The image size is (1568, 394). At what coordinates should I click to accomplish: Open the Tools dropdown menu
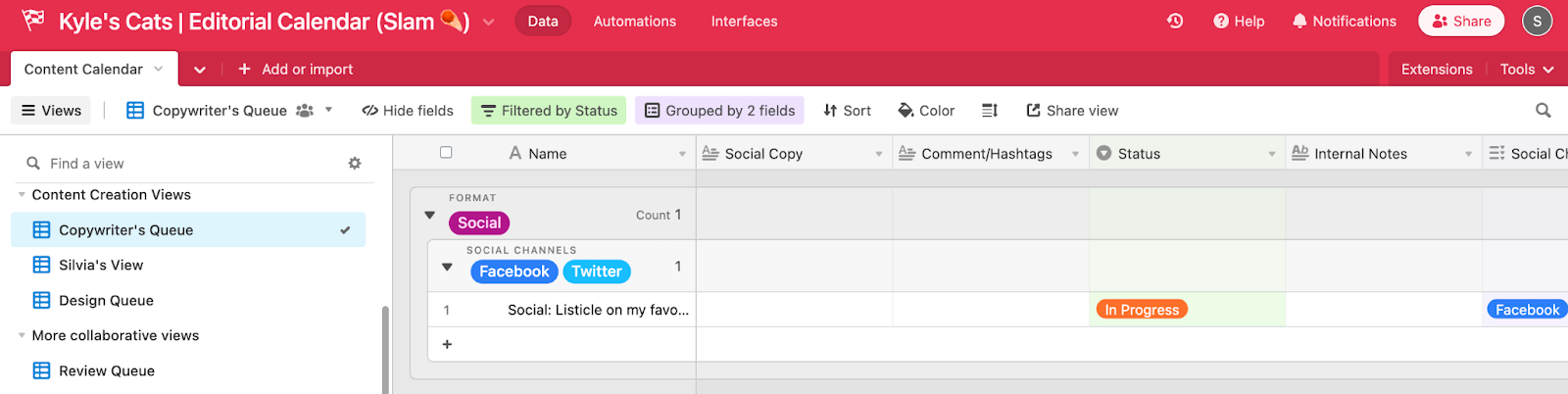1526,69
